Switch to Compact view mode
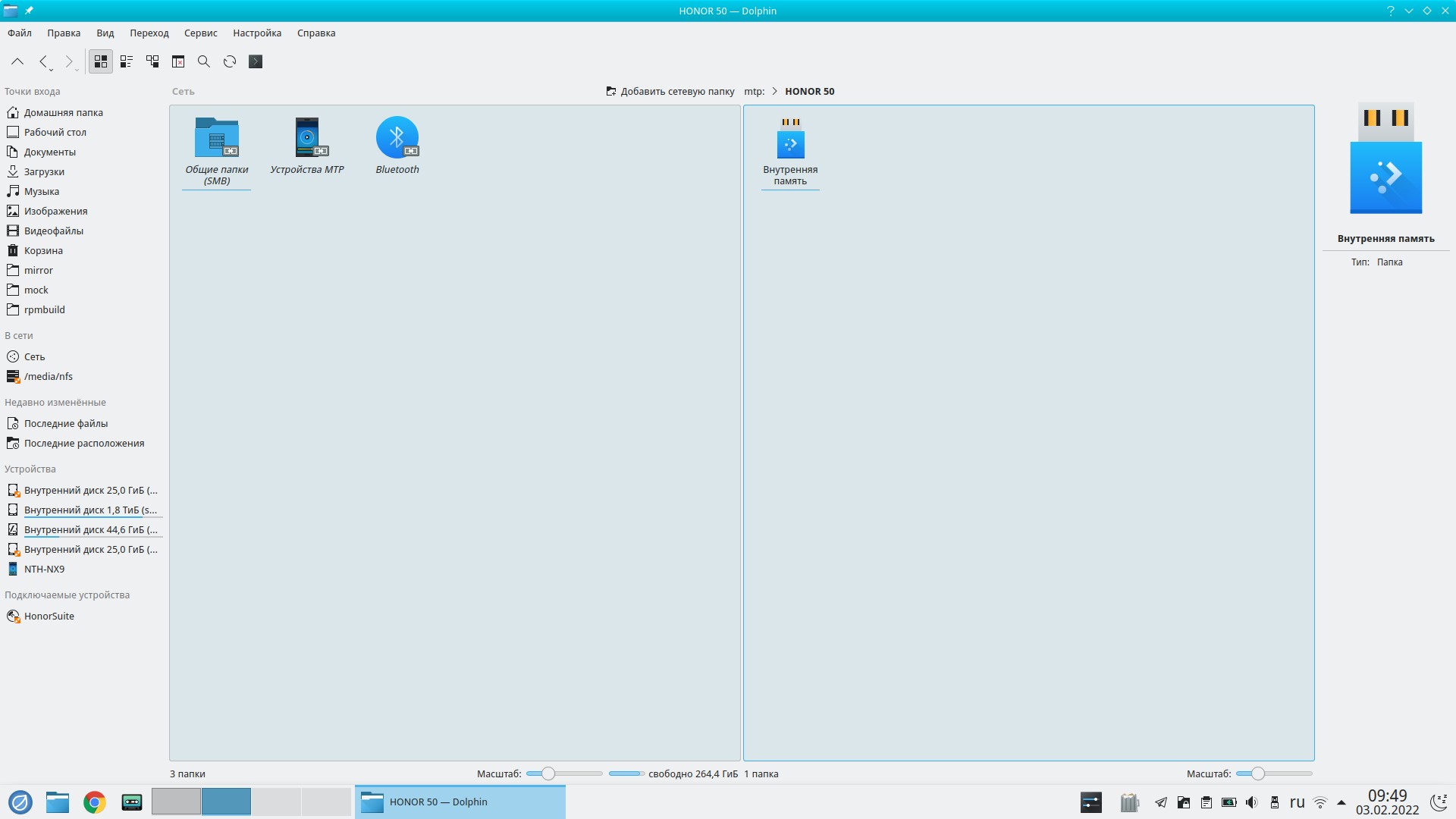The height and width of the screenshot is (819, 1456). coord(127,61)
